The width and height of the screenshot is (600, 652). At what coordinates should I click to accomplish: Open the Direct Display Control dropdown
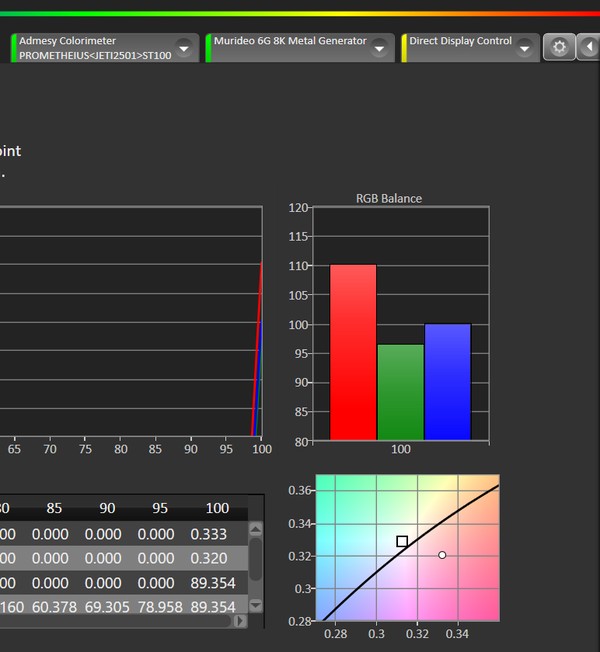(x=524, y=48)
